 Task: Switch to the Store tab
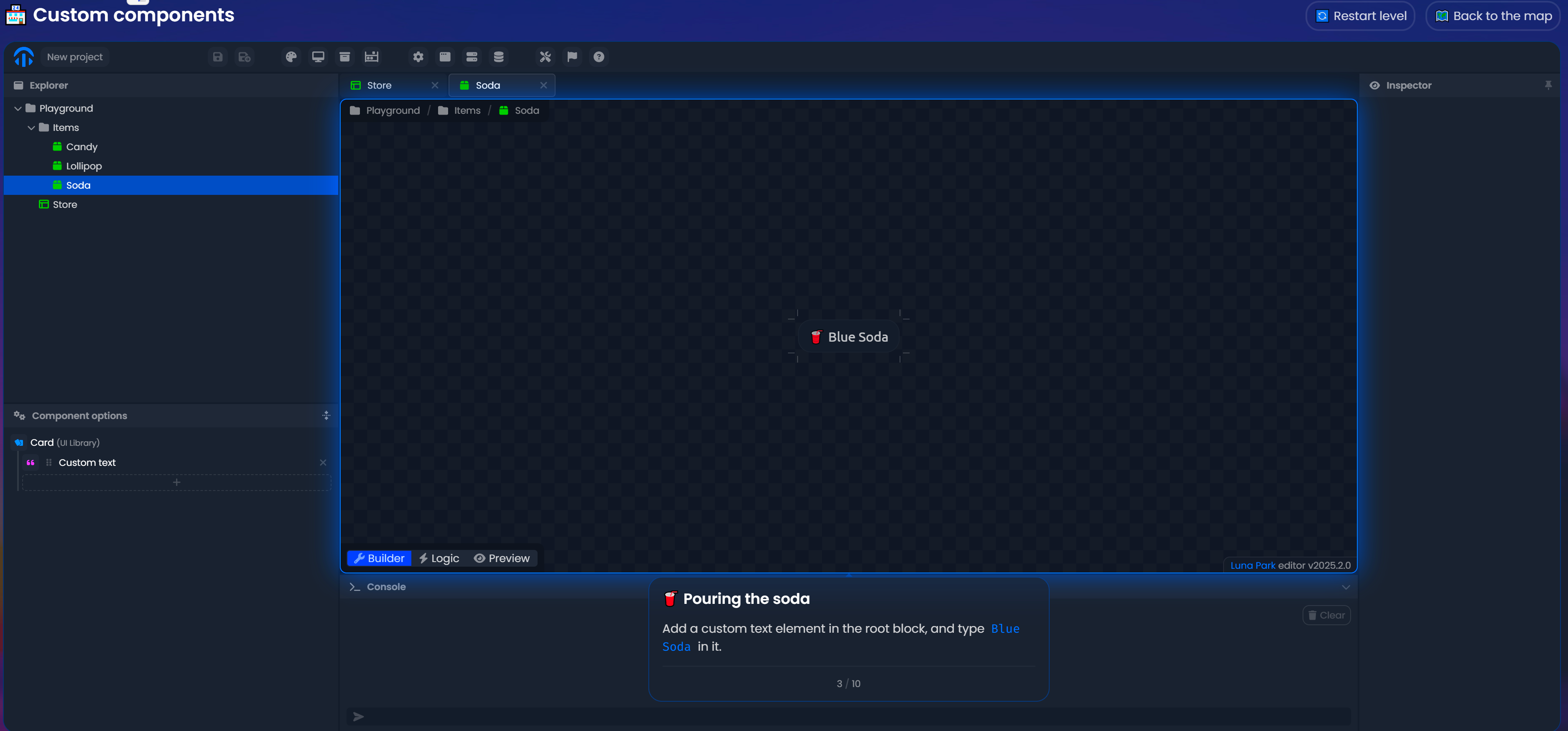379,85
